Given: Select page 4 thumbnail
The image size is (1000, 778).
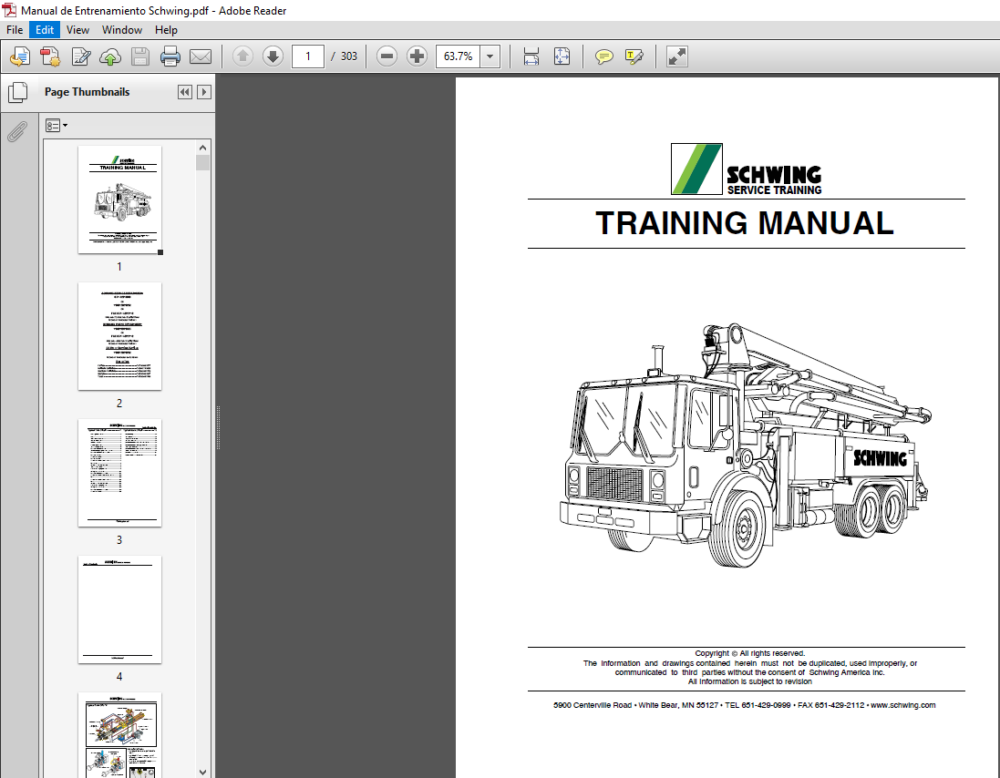Looking at the screenshot, I should click(120, 610).
